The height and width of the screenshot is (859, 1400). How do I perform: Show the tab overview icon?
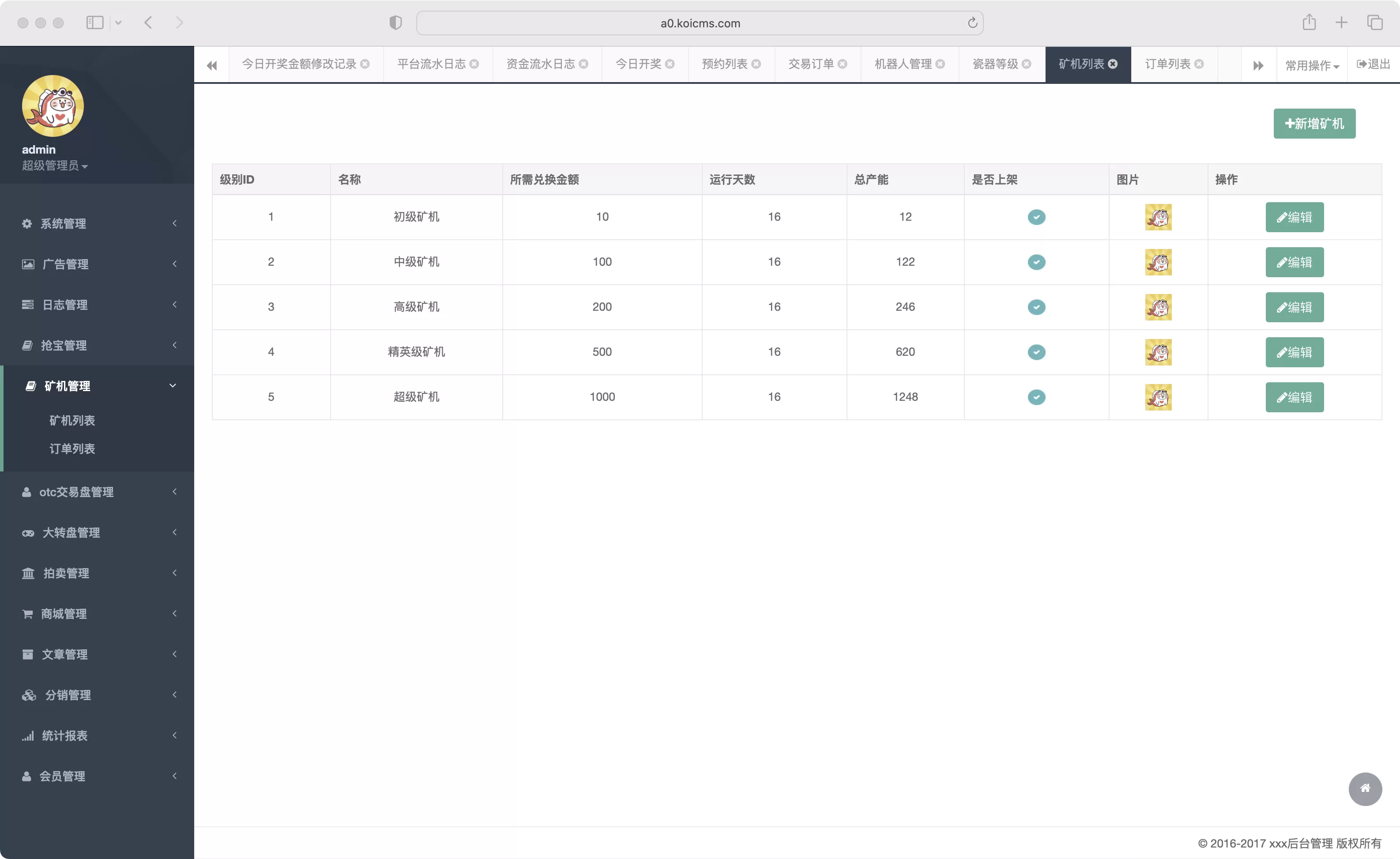click(x=1375, y=23)
